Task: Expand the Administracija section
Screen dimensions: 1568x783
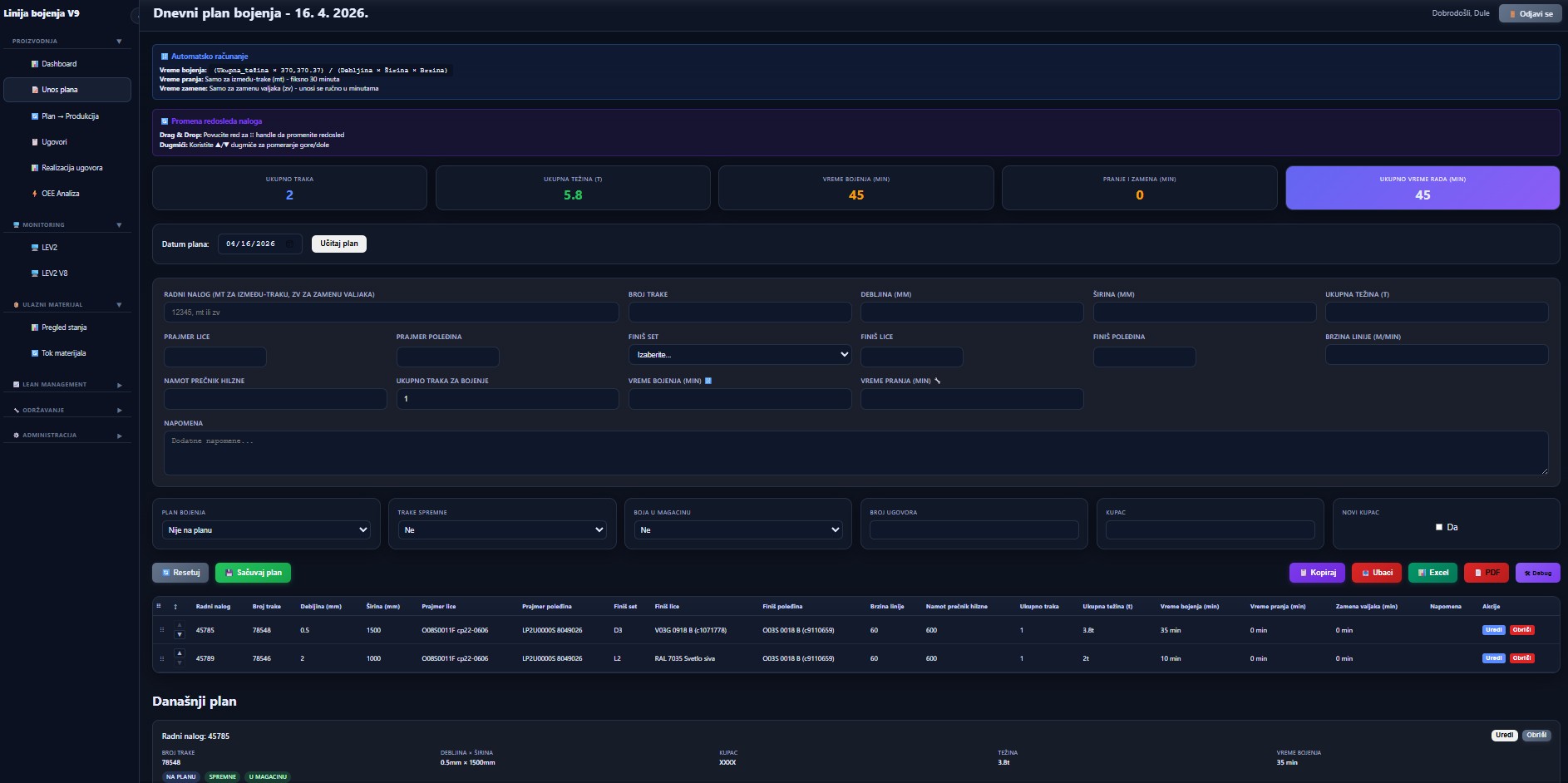Action: pyautogui.click(x=67, y=436)
